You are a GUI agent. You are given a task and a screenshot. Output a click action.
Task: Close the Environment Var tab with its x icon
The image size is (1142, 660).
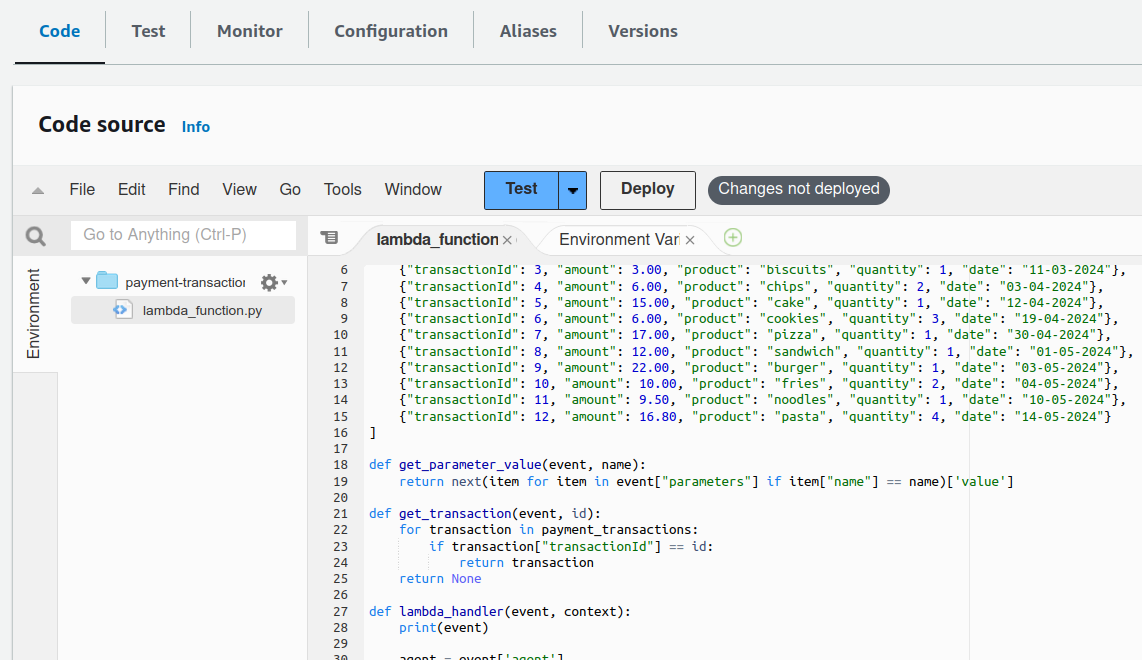[x=689, y=240]
